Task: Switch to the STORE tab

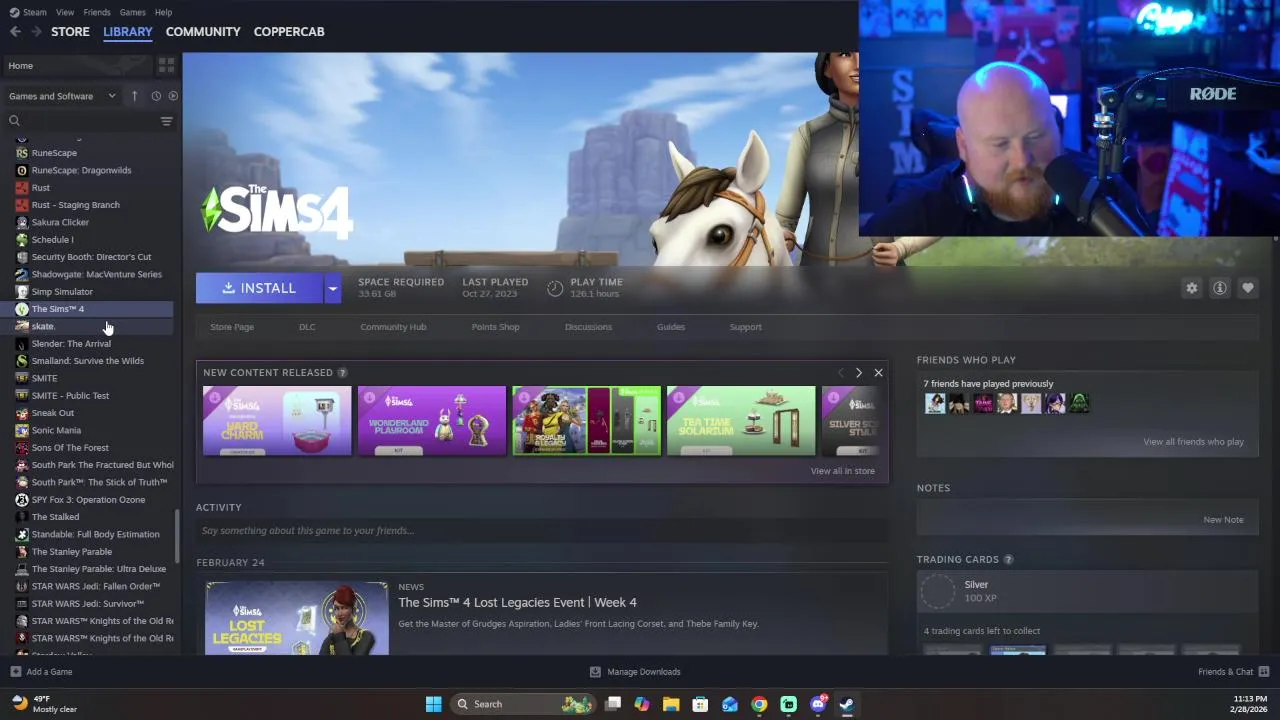Action: coord(70,32)
